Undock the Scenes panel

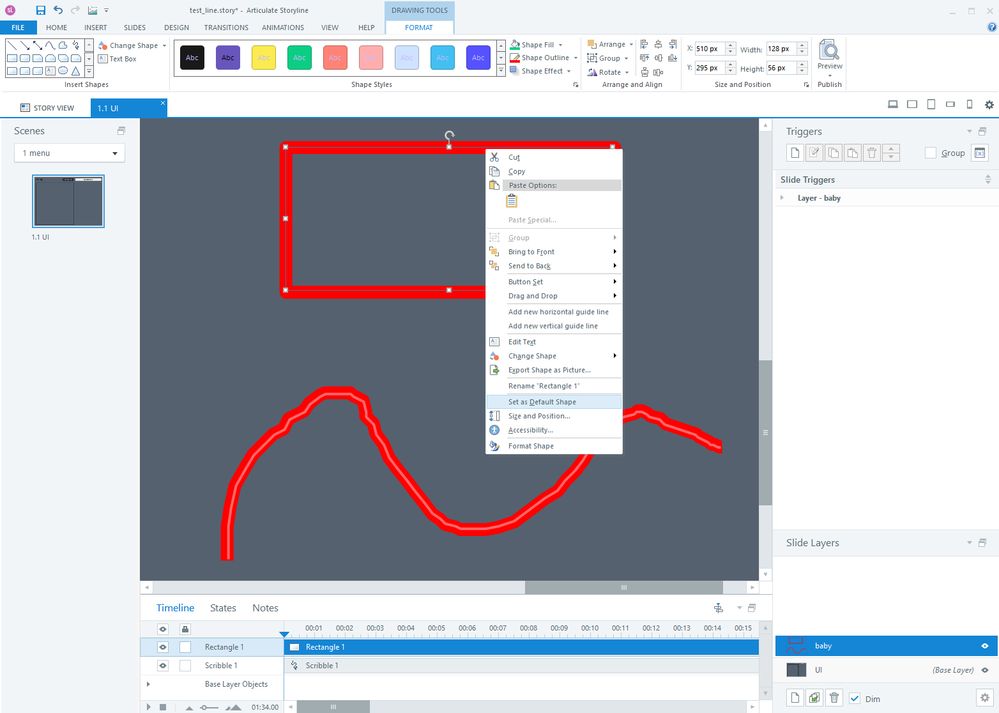[x=121, y=131]
